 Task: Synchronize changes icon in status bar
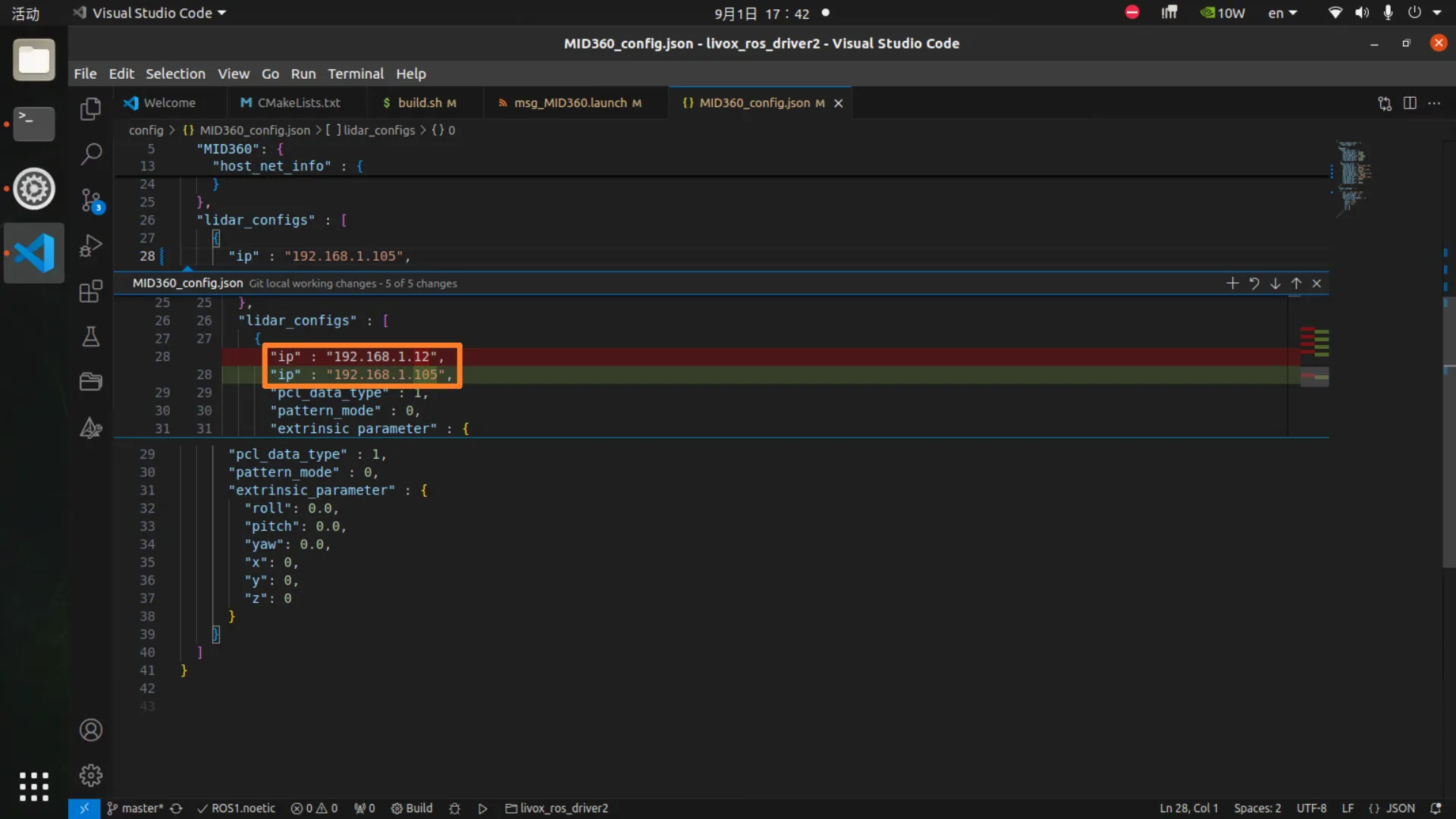176,808
